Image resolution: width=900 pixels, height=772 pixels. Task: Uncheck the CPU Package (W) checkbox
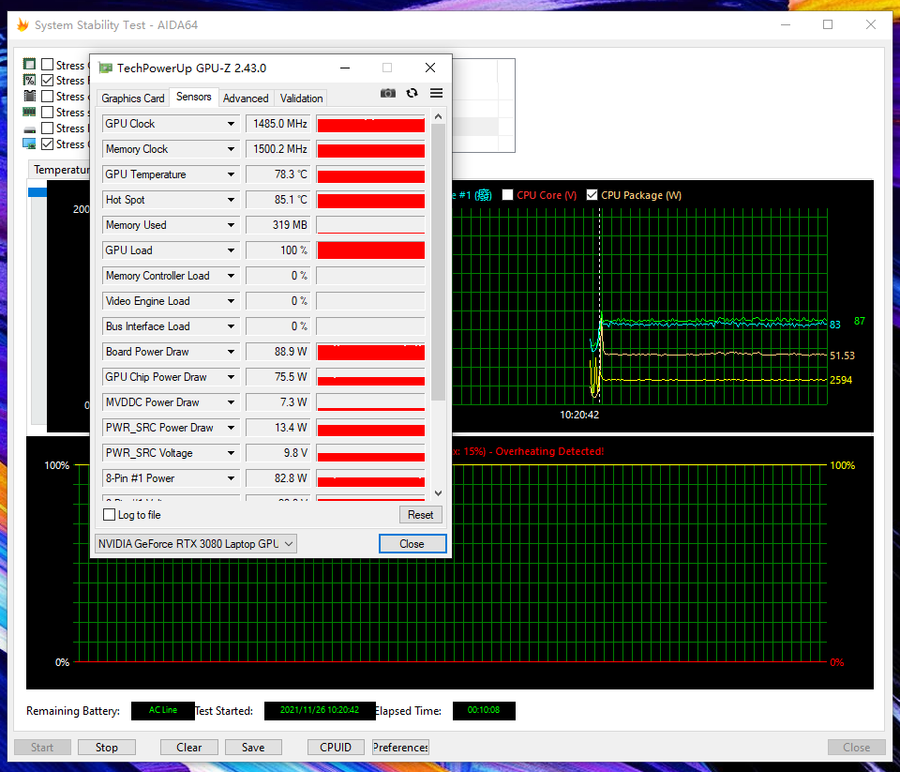click(592, 195)
